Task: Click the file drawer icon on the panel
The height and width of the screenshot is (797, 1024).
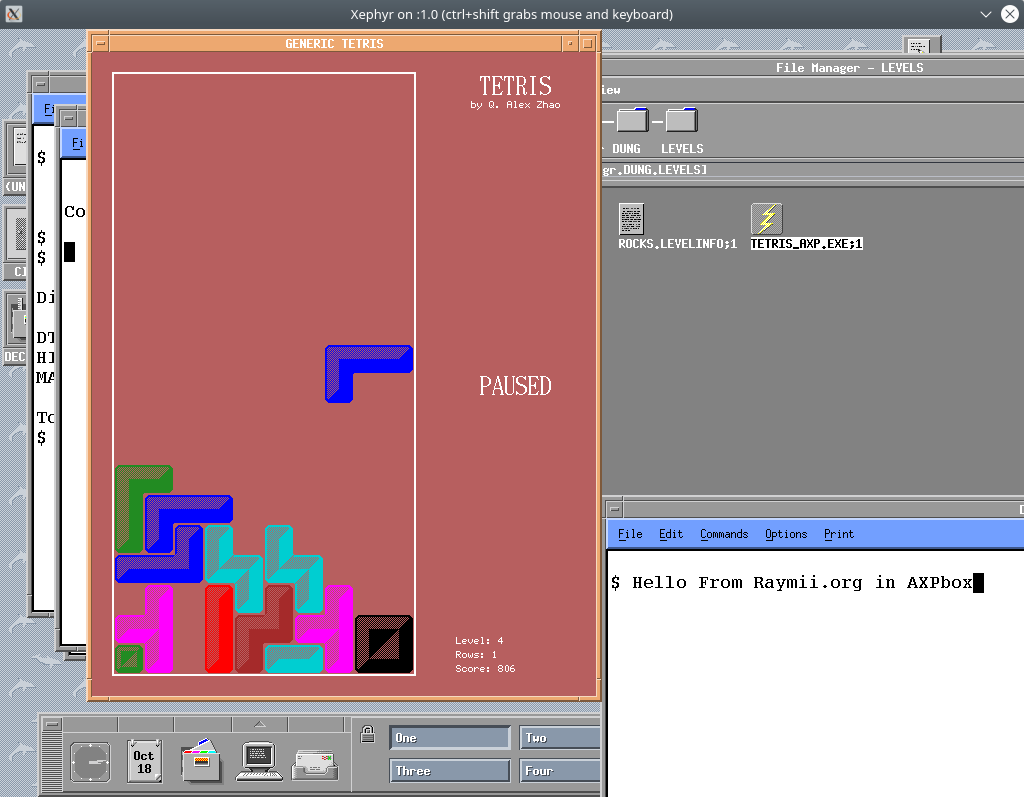Action: click(x=199, y=760)
